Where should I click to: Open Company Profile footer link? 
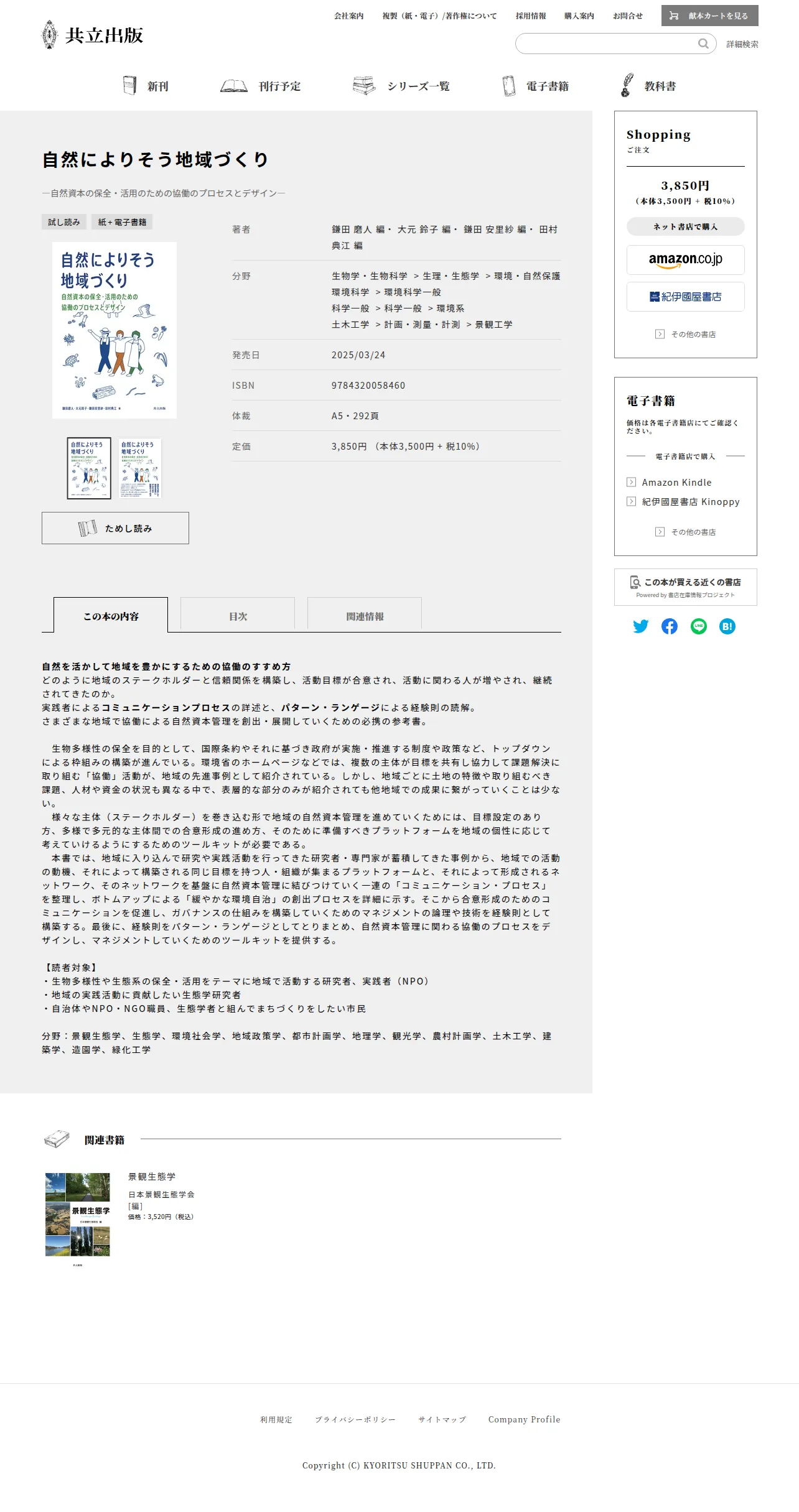pyautogui.click(x=525, y=1419)
